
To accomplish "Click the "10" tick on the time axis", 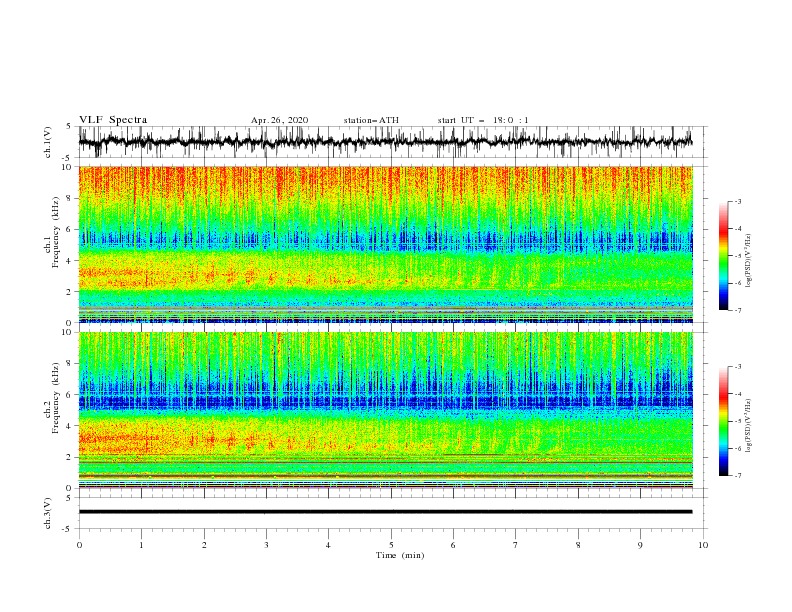I will pos(703,545).
